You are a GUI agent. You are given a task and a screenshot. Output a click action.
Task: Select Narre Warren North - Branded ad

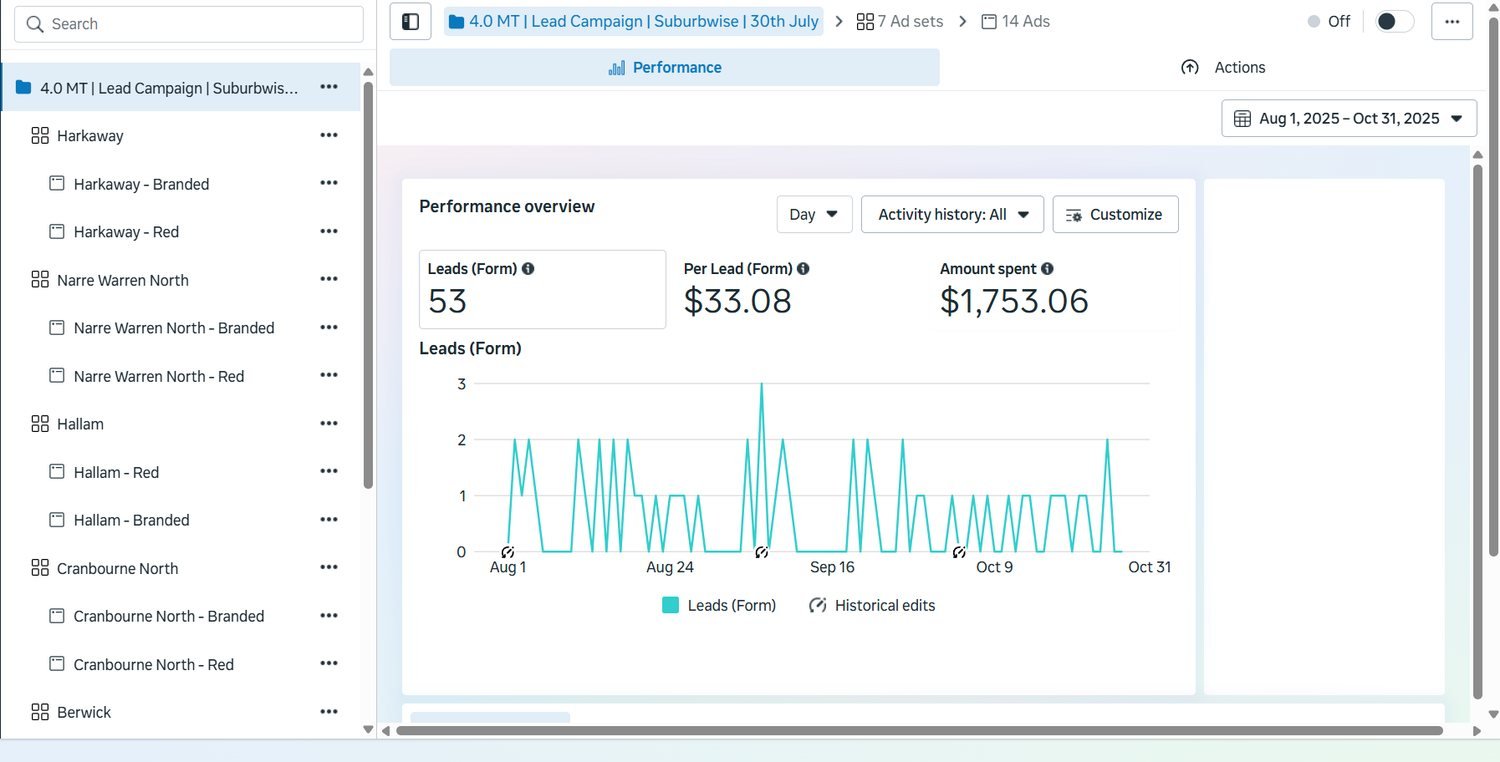point(174,327)
